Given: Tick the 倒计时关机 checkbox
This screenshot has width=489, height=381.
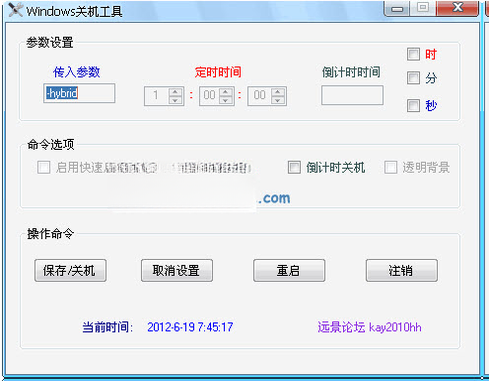Looking at the screenshot, I should (294, 167).
